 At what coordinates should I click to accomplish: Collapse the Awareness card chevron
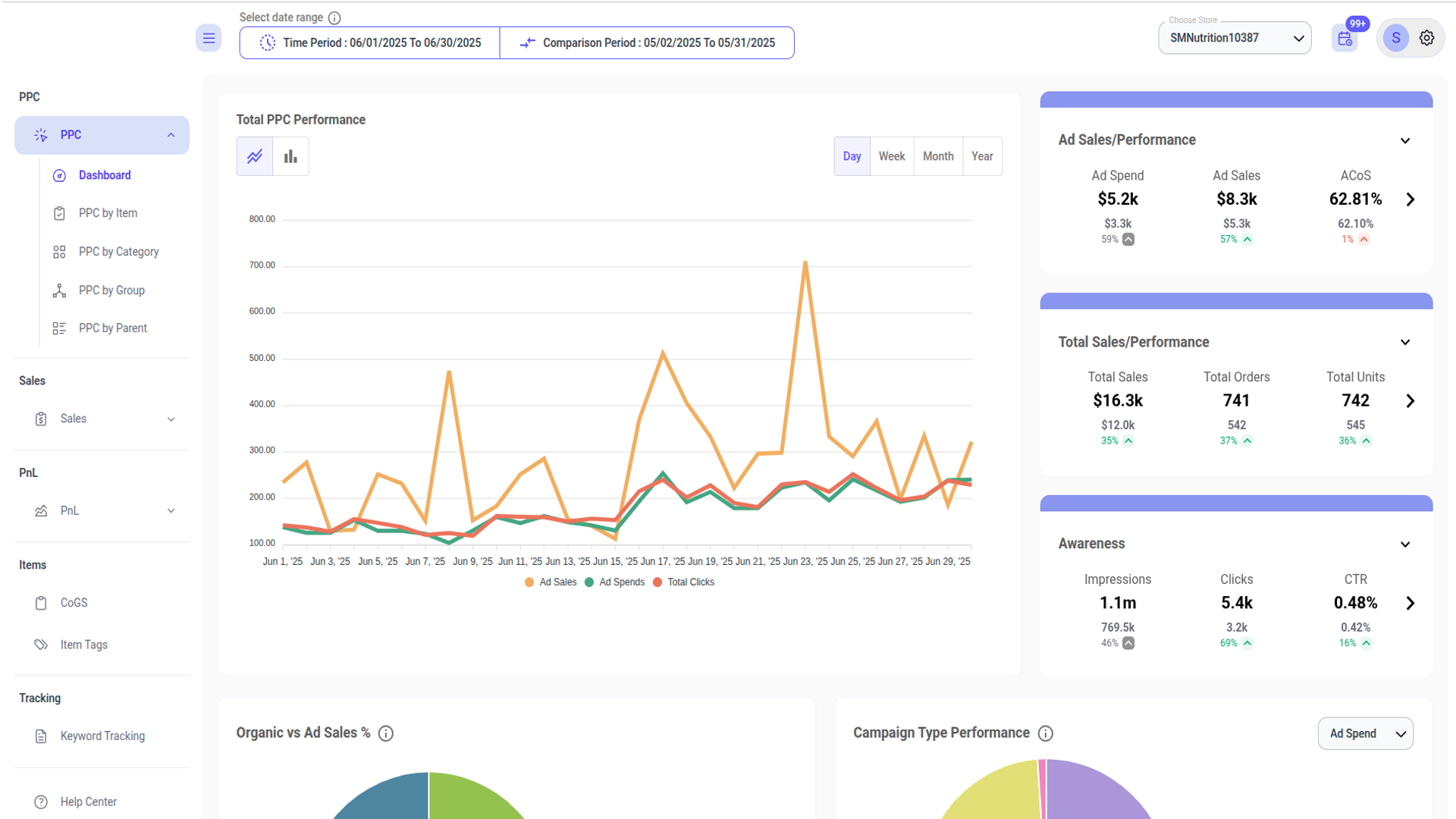pyautogui.click(x=1405, y=544)
